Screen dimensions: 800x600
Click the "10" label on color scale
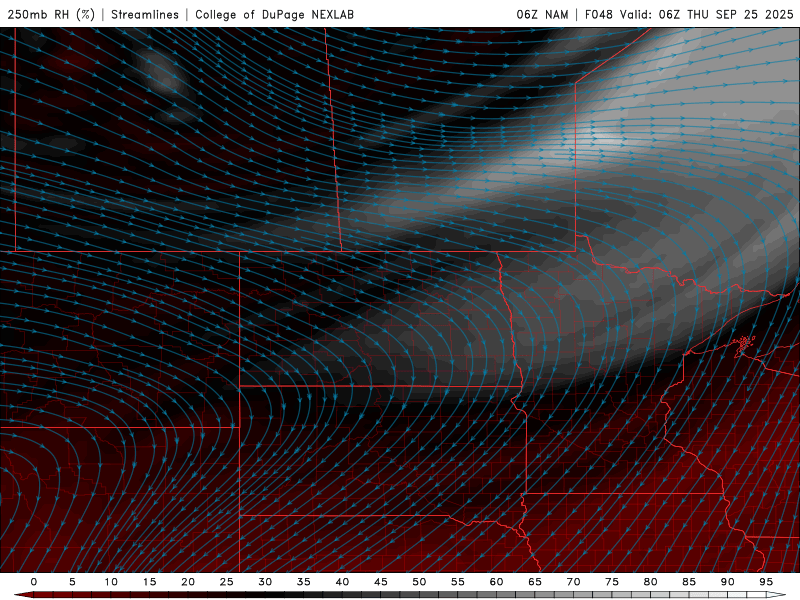coord(111,582)
